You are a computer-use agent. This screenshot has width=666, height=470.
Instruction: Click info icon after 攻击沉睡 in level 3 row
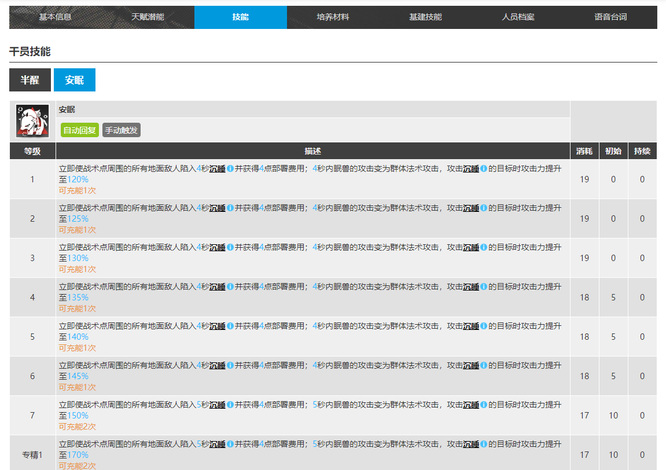tap(483, 247)
